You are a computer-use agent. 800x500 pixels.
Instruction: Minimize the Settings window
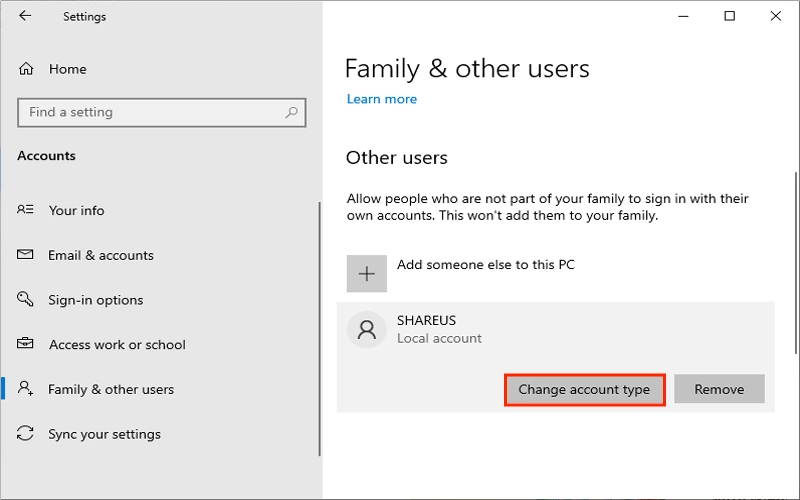click(x=684, y=16)
